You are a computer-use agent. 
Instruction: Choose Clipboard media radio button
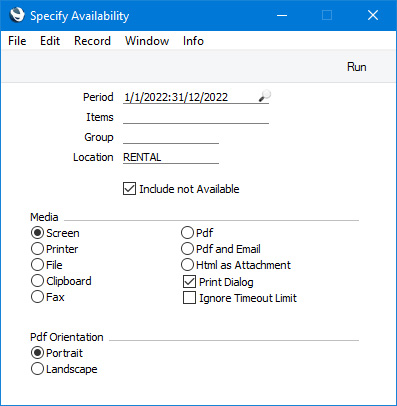pos(37,281)
